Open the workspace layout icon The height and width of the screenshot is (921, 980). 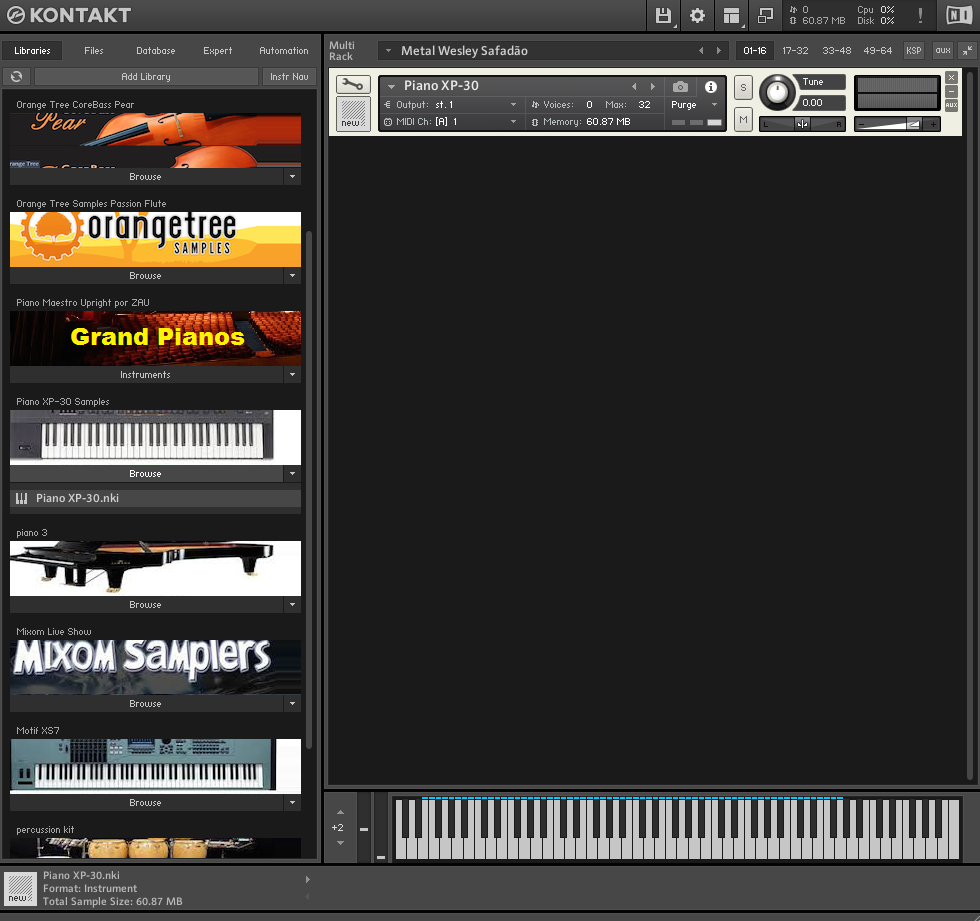pyautogui.click(x=731, y=16)
